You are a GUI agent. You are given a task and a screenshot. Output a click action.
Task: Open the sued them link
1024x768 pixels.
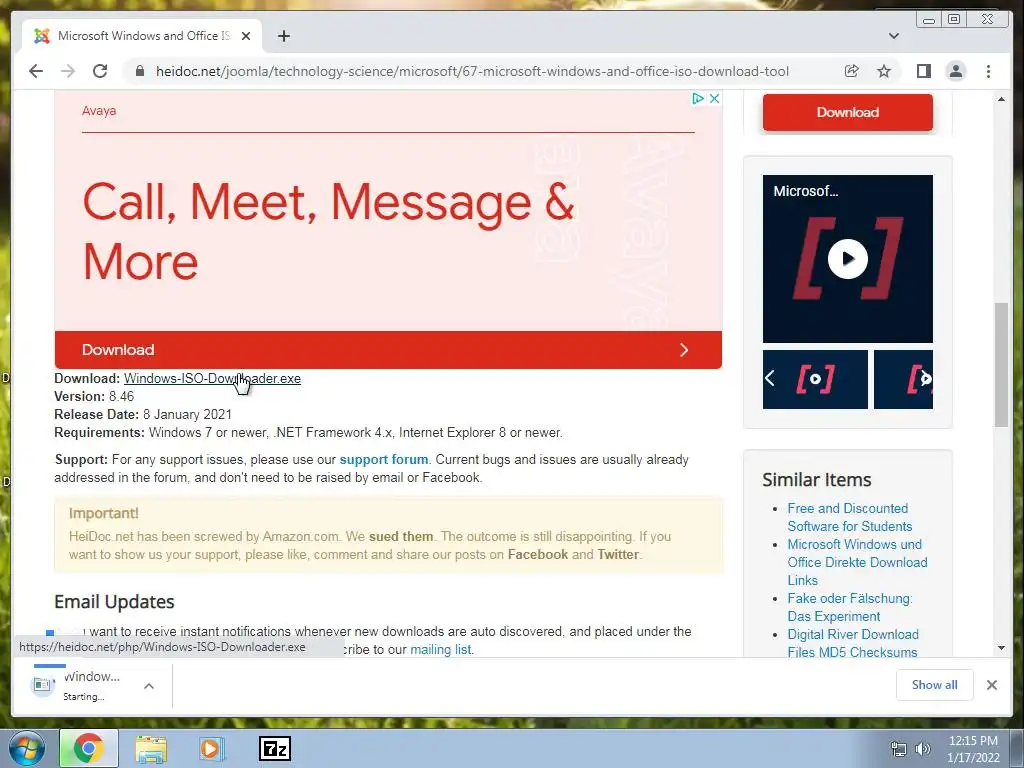click(x=401, y=536)
